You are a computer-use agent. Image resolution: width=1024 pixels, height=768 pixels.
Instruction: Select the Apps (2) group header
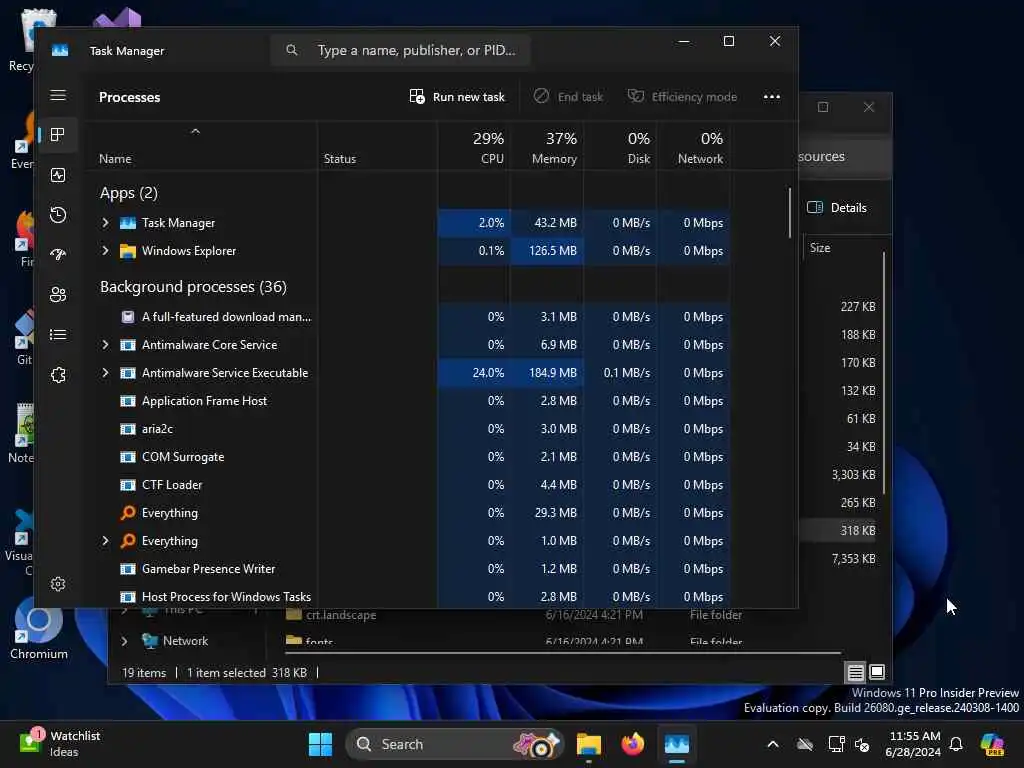click(129, 193)
